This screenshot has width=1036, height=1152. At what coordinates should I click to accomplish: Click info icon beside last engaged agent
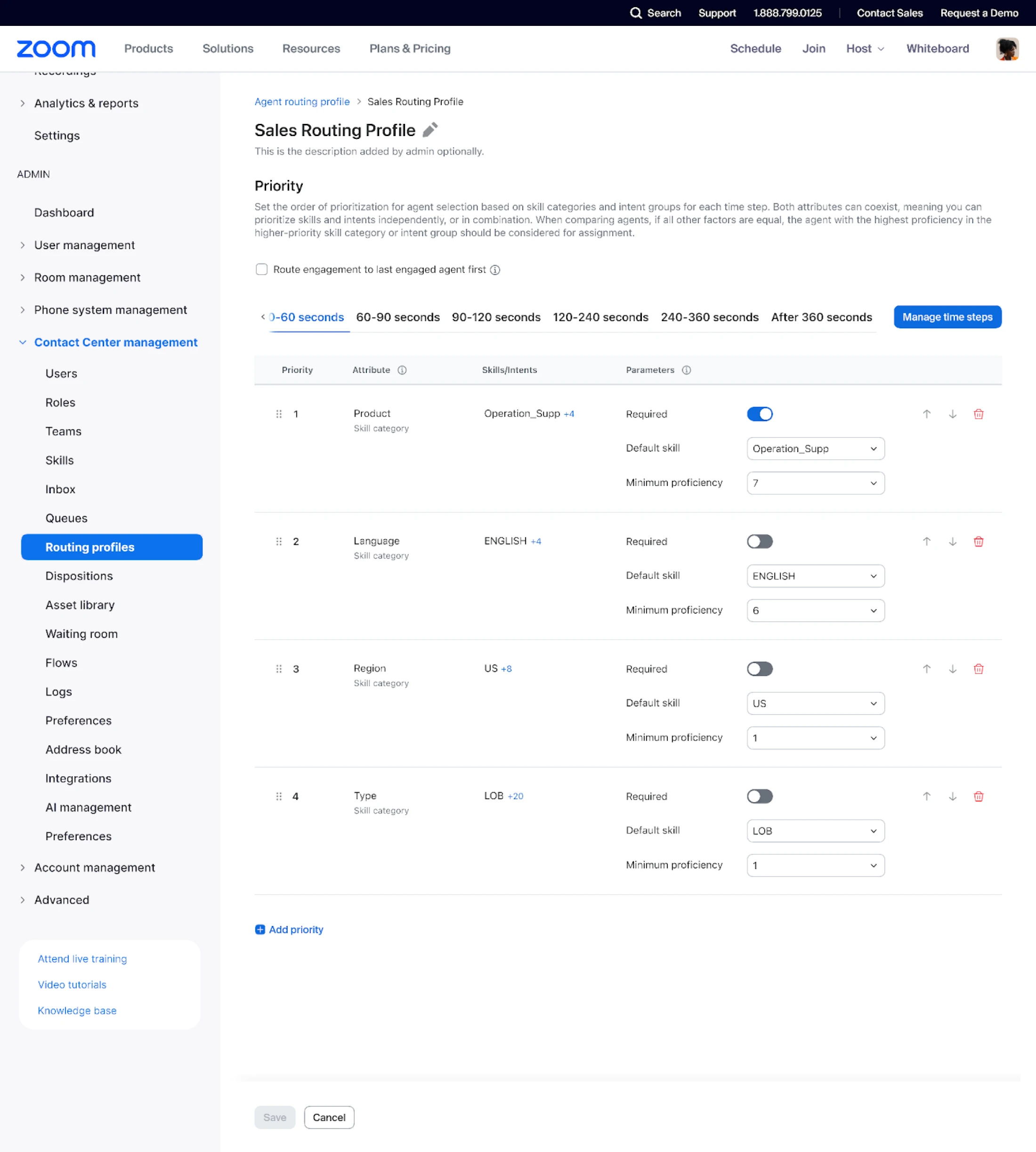coord(495,270)
